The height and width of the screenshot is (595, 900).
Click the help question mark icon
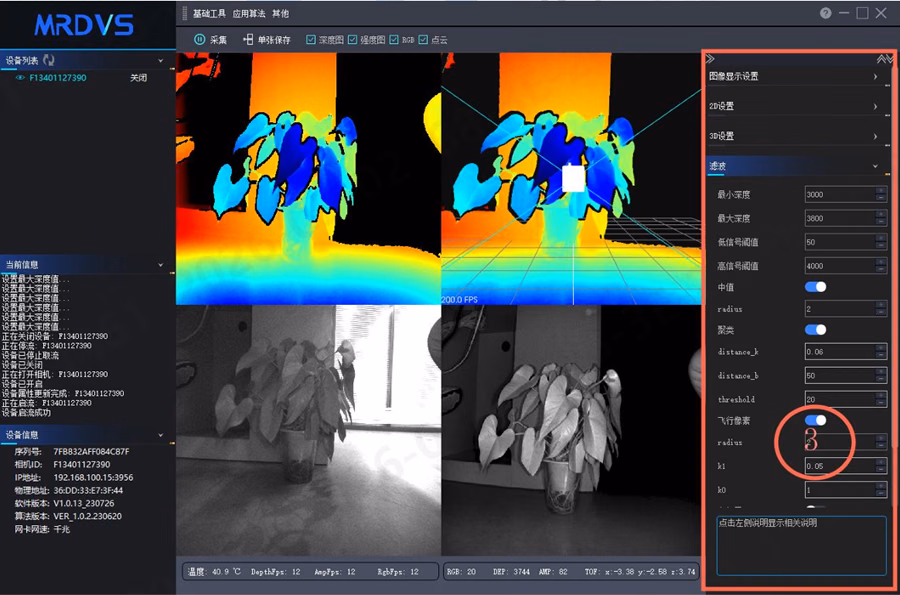[825, 13]
